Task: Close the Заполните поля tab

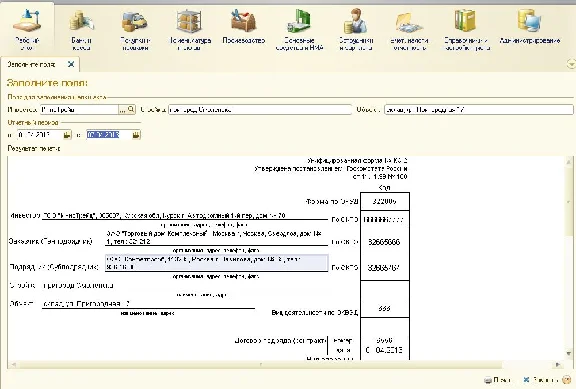Action: click(71, 64)
